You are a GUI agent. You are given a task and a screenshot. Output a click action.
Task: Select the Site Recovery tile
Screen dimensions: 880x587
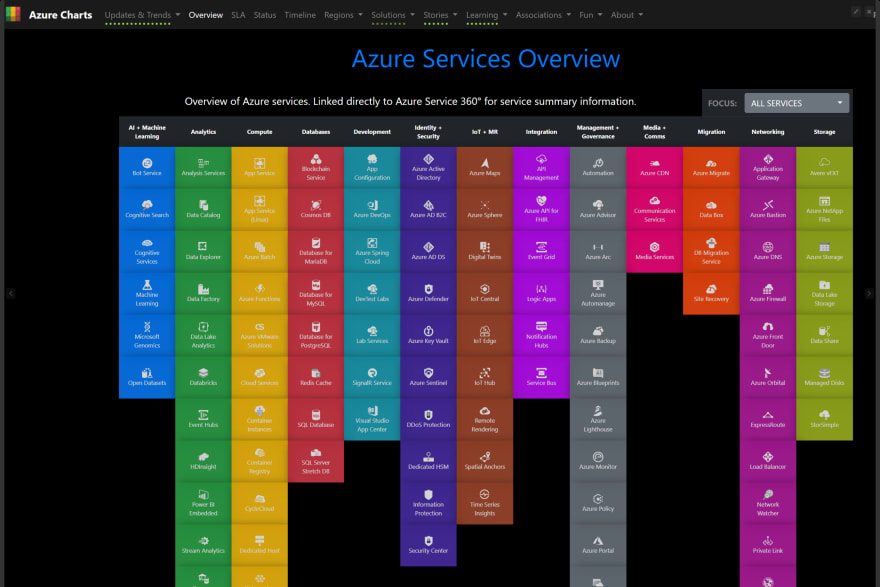coord(711,294)
